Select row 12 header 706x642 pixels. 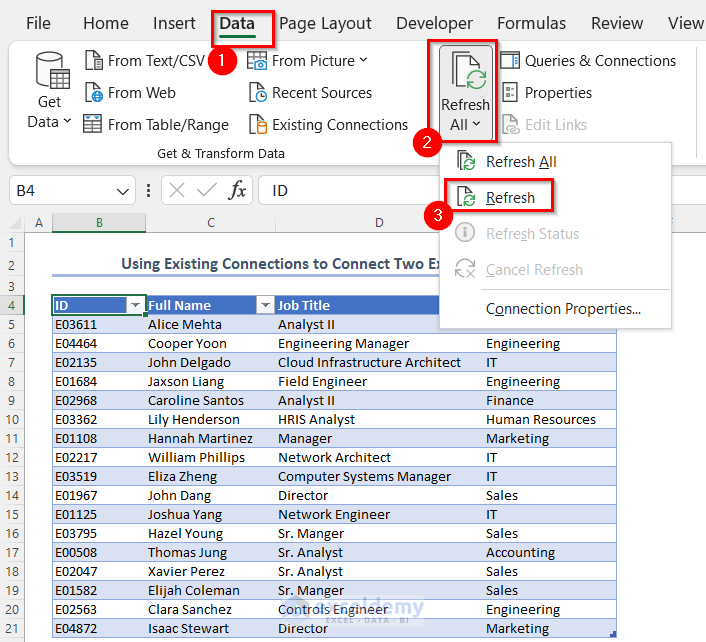point(12,457)
